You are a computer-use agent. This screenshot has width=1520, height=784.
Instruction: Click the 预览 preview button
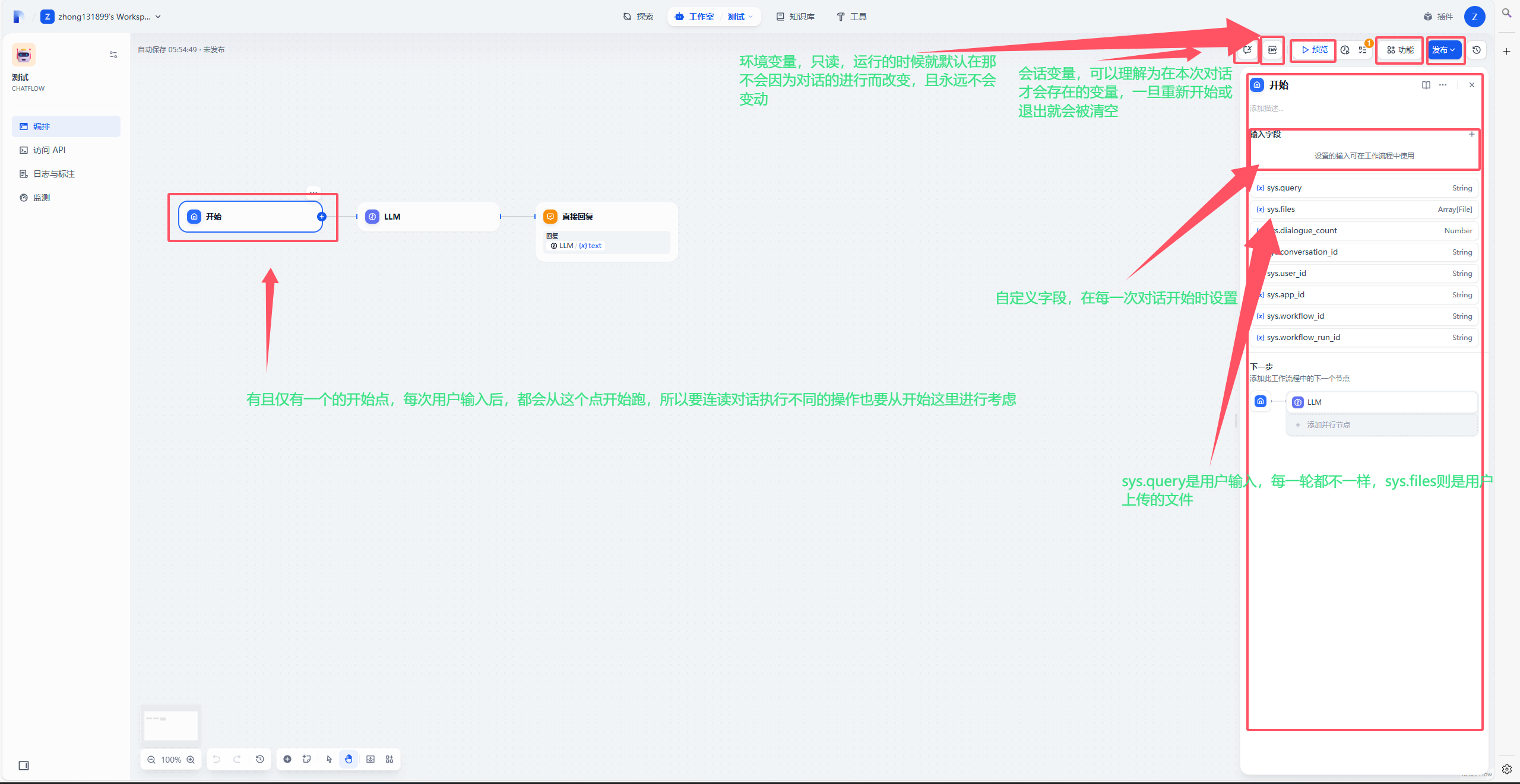pos(1315,50)
